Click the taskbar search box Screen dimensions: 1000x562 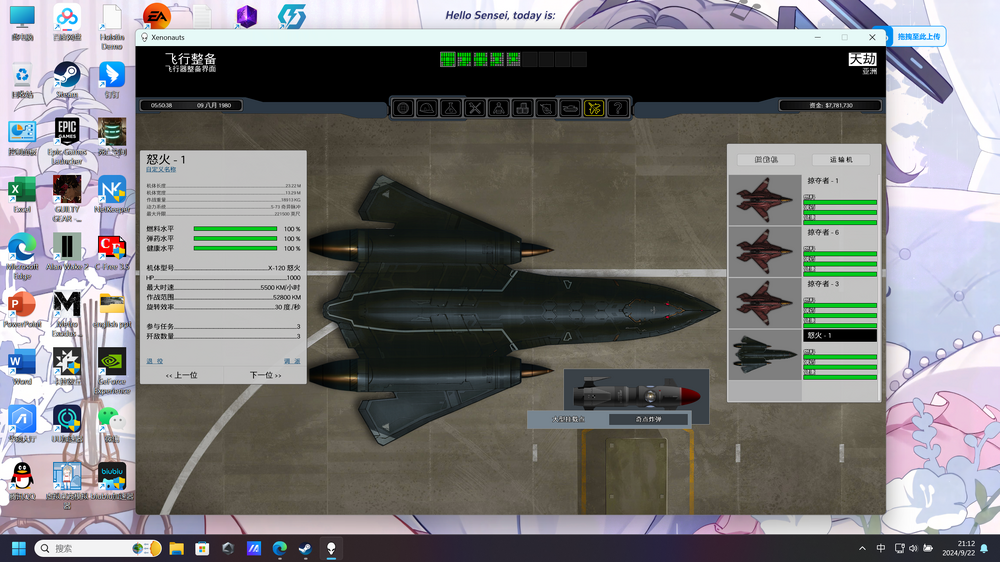(98, 549)
